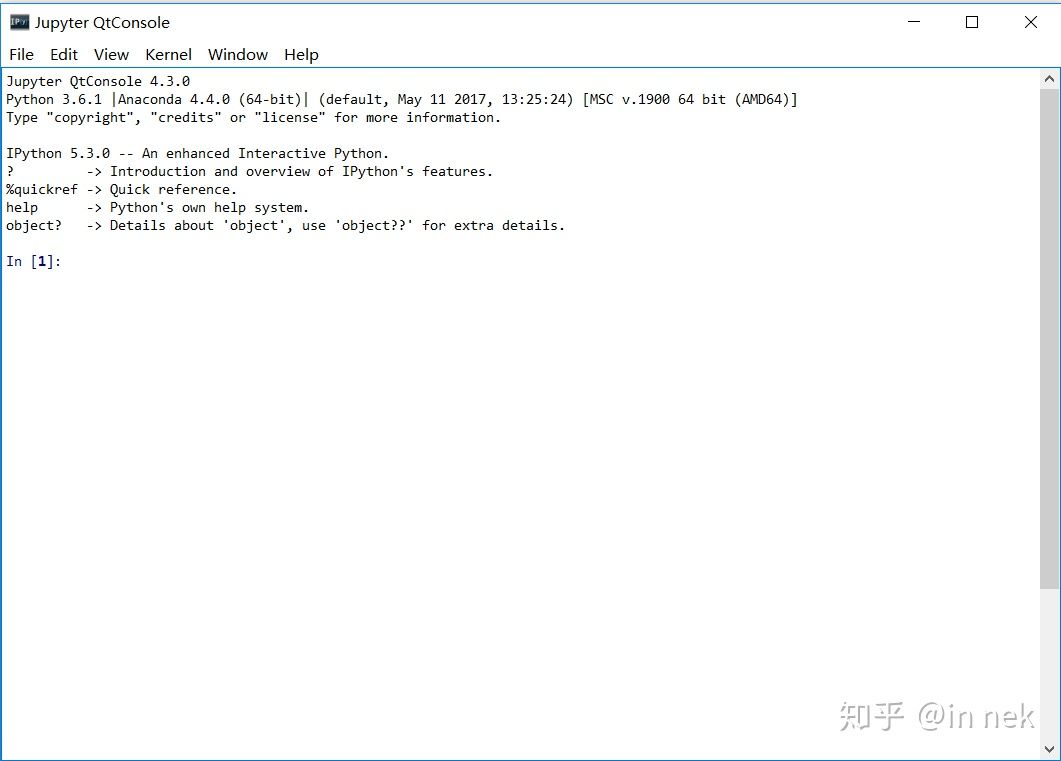Open the Help menu
The height and width of the screenshot is (761, 1061).
301,55
